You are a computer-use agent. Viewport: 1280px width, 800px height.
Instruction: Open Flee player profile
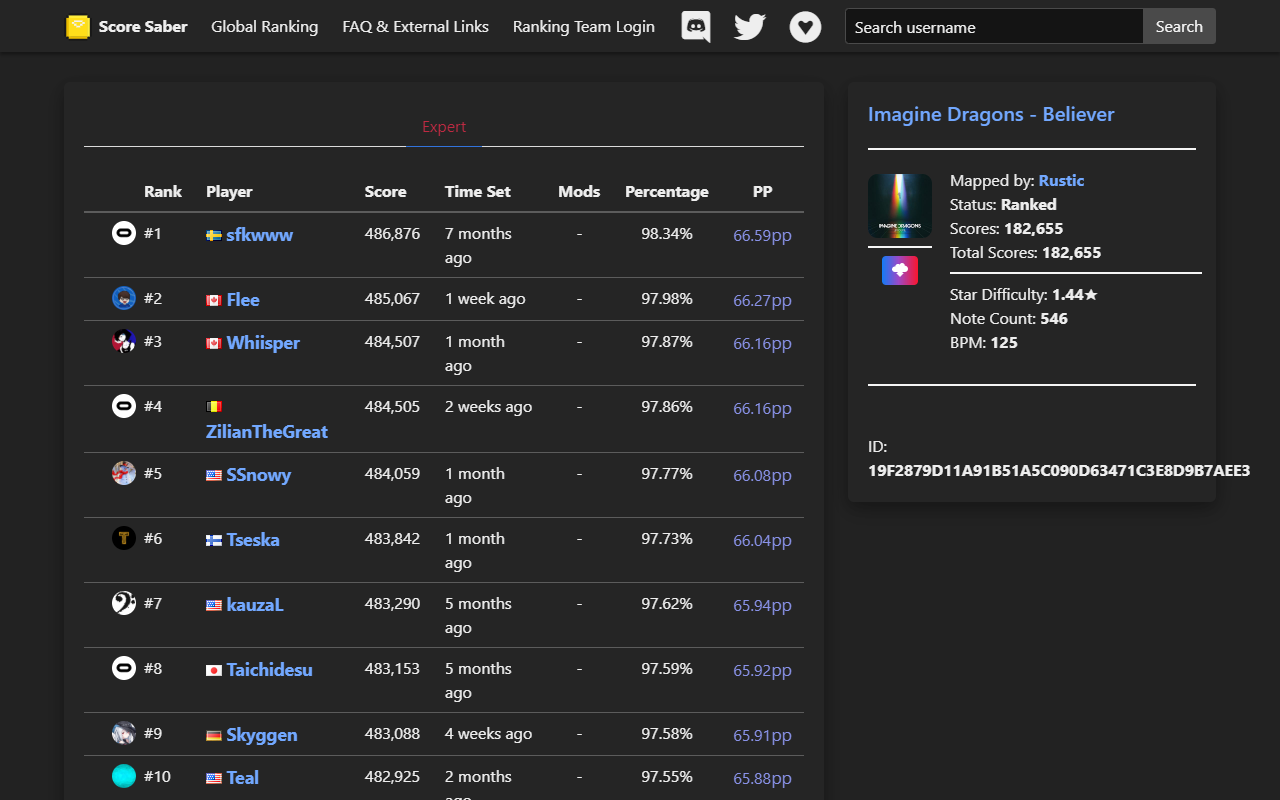(243, 300)
